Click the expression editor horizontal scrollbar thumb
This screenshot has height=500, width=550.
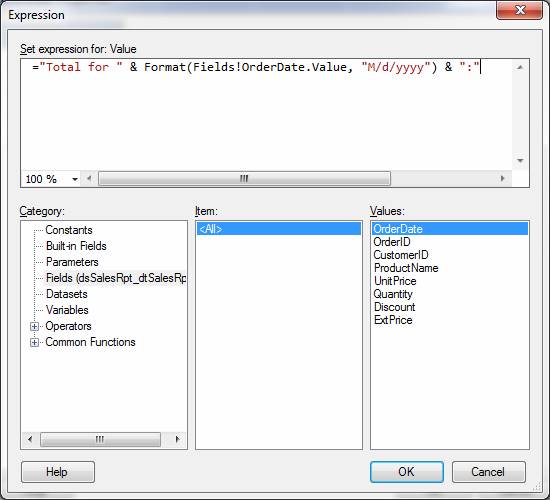pyautogui.click(x=244, y=179)
